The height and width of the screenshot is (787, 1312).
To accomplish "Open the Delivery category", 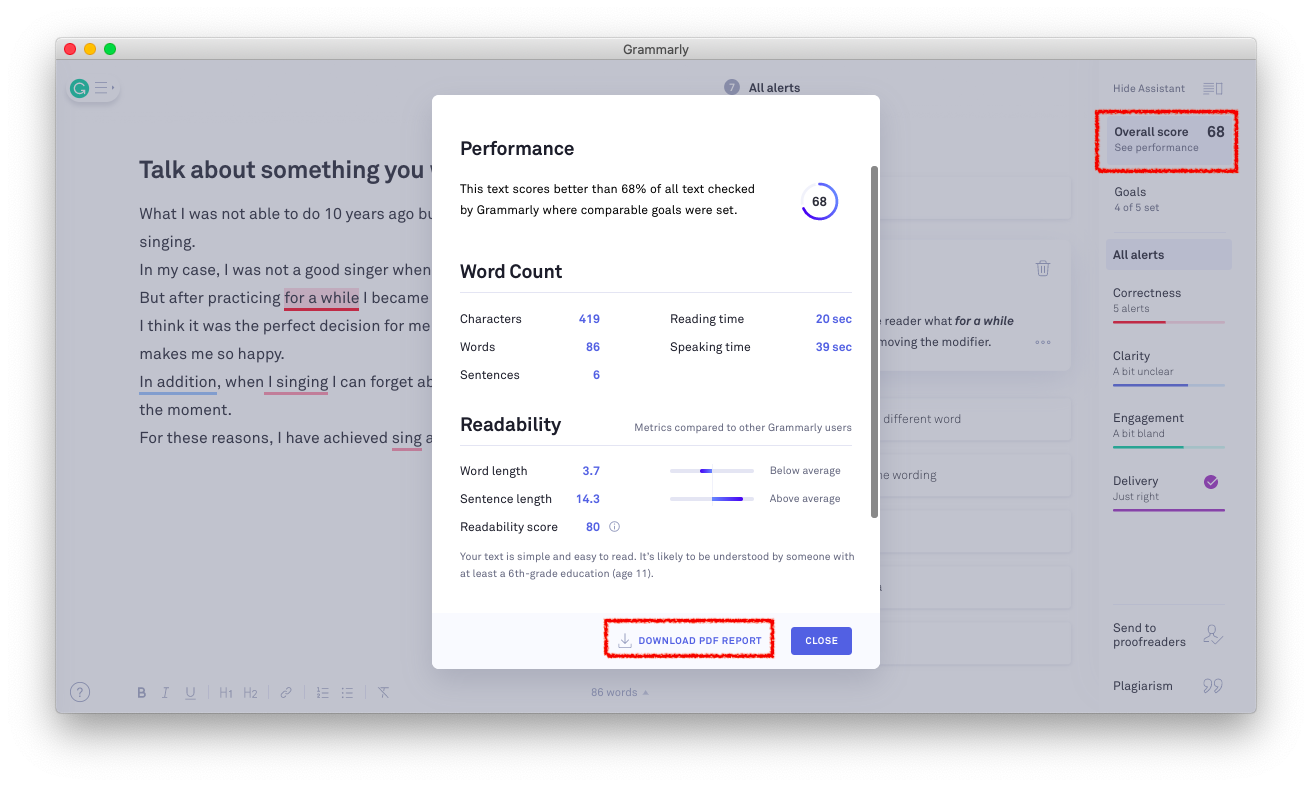I will (x=1169, y=492).
